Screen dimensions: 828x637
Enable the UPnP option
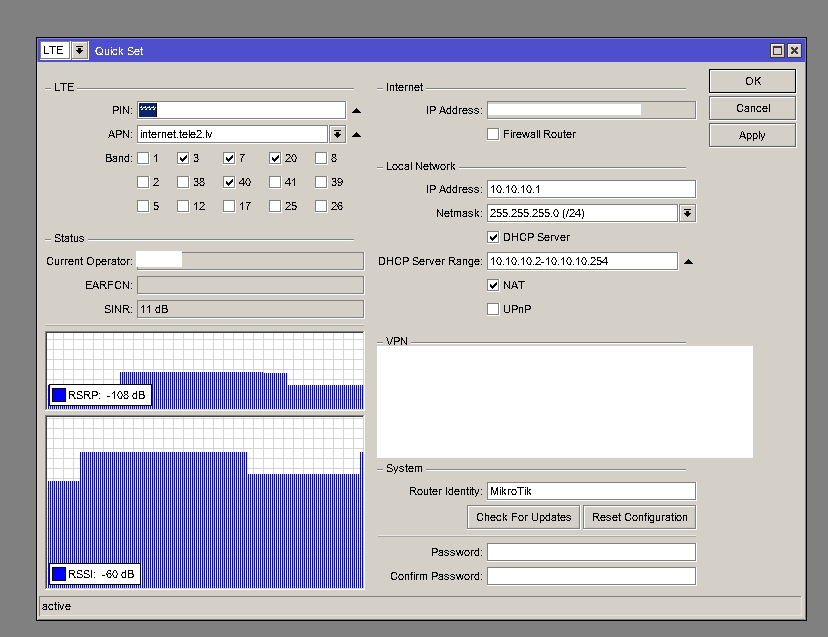coord(493,309)
